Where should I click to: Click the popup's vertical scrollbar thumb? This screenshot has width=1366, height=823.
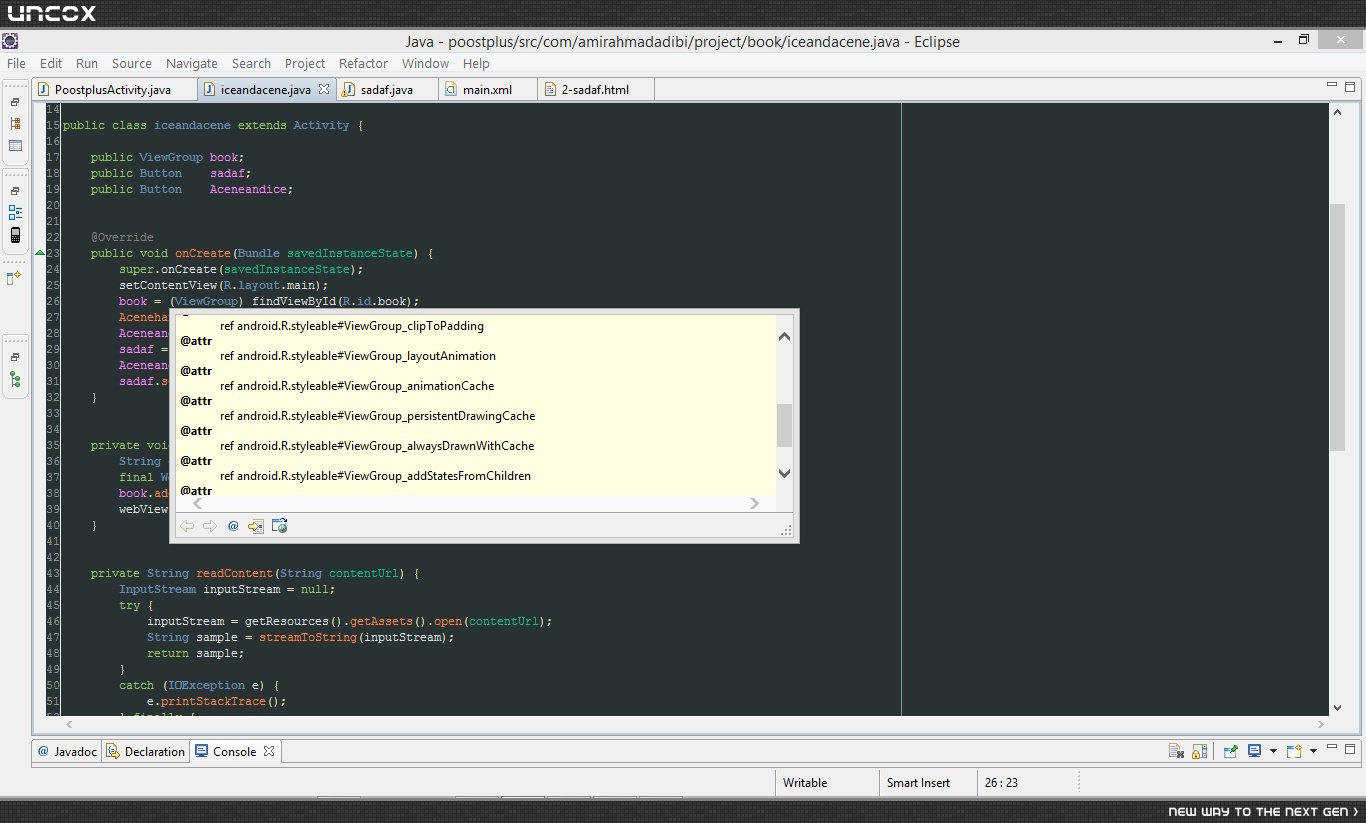(x=784, y=425)
